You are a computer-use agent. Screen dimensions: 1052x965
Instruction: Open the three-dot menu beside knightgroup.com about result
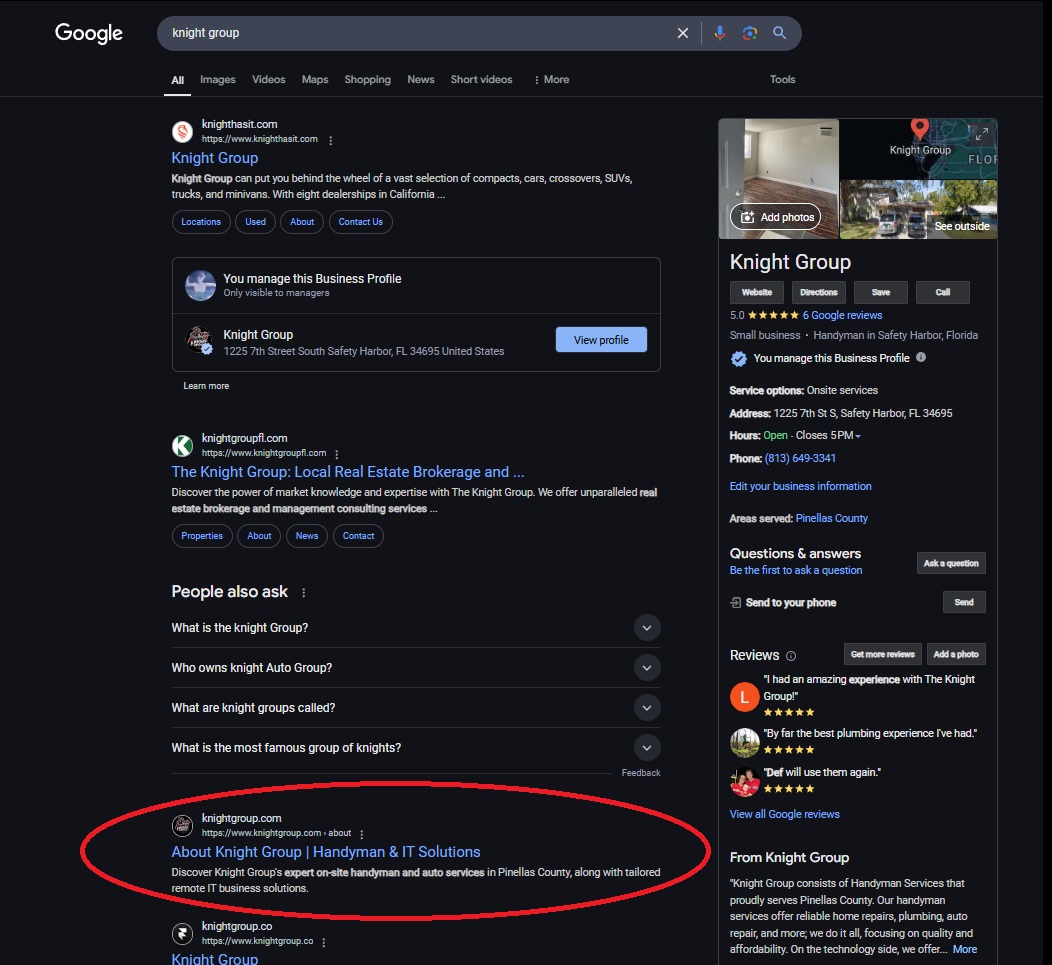[362, 834]
